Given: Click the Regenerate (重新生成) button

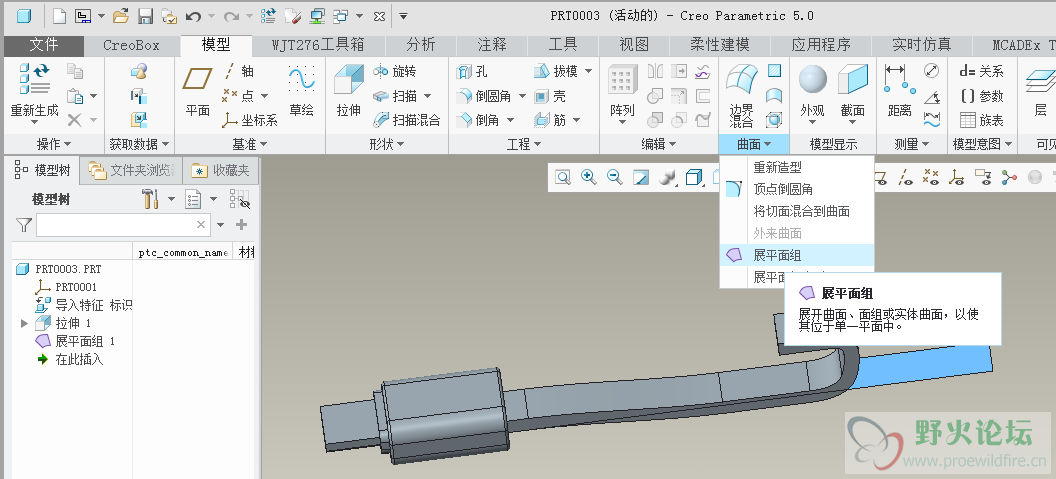Looking at the screenshot, I should (x=34, y=90).
